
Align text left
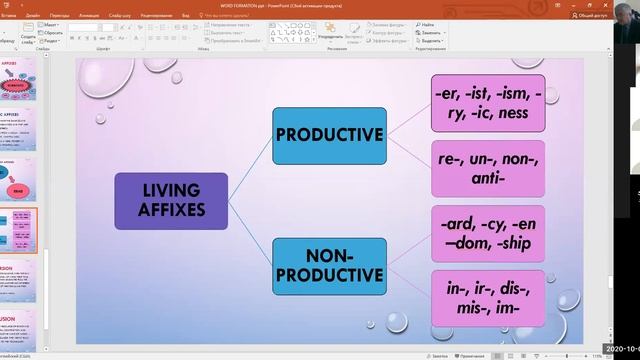click(151, 38)
